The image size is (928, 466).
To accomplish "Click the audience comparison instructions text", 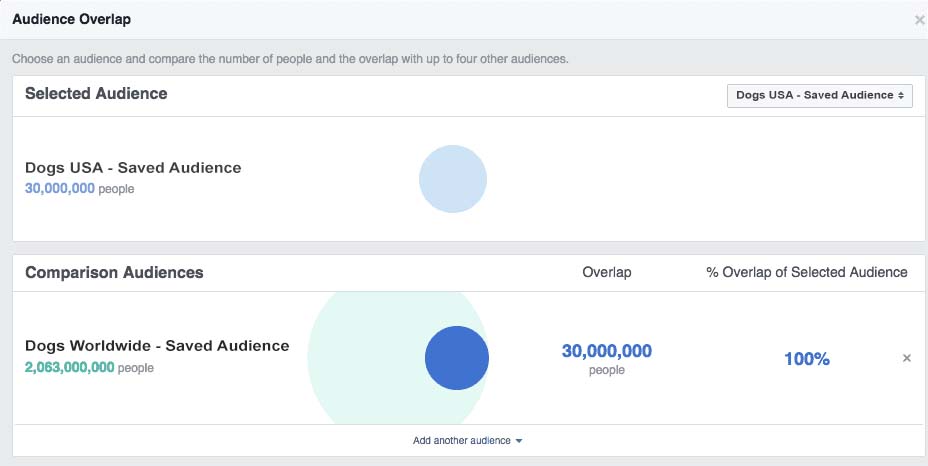I will coord(290,59).
